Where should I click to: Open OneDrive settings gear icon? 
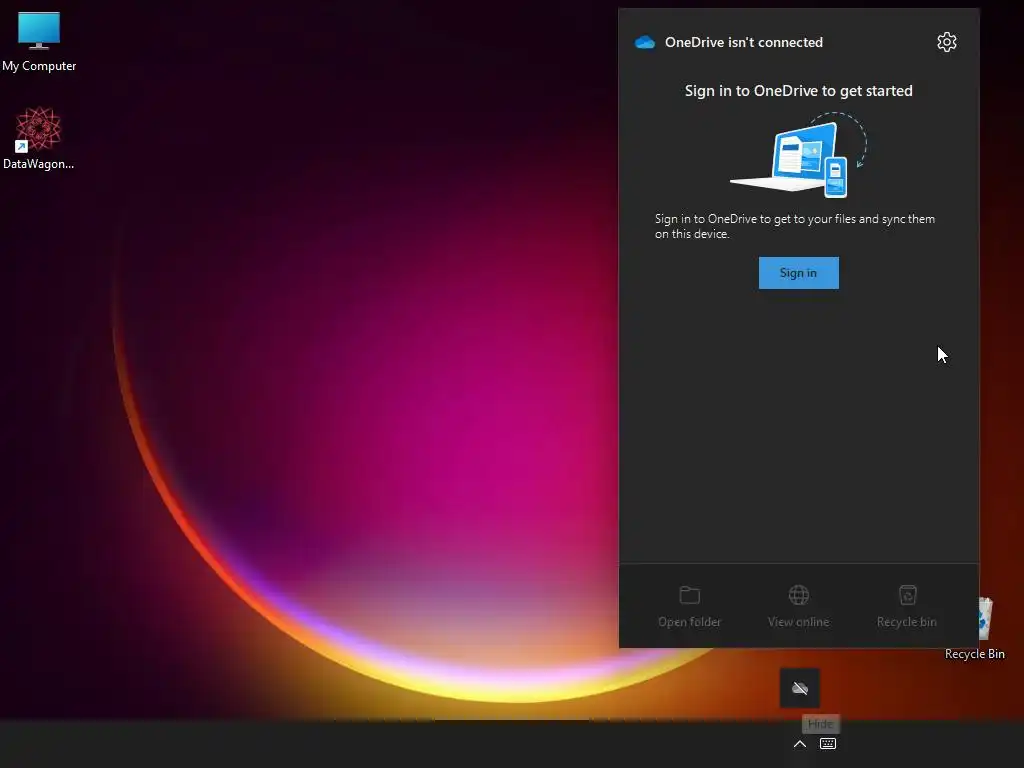(x=946, y=42)
